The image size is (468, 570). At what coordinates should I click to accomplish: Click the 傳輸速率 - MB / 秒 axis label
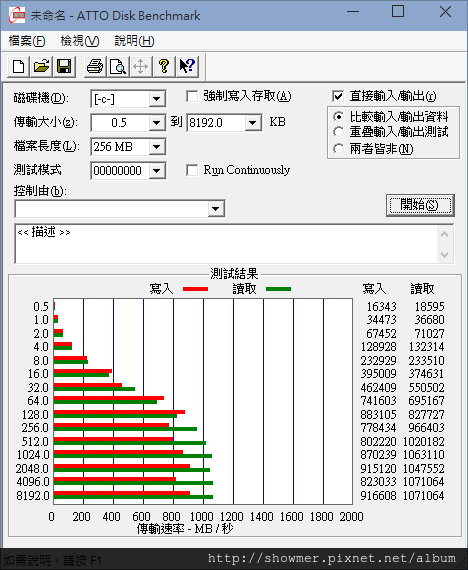(185, 529)
